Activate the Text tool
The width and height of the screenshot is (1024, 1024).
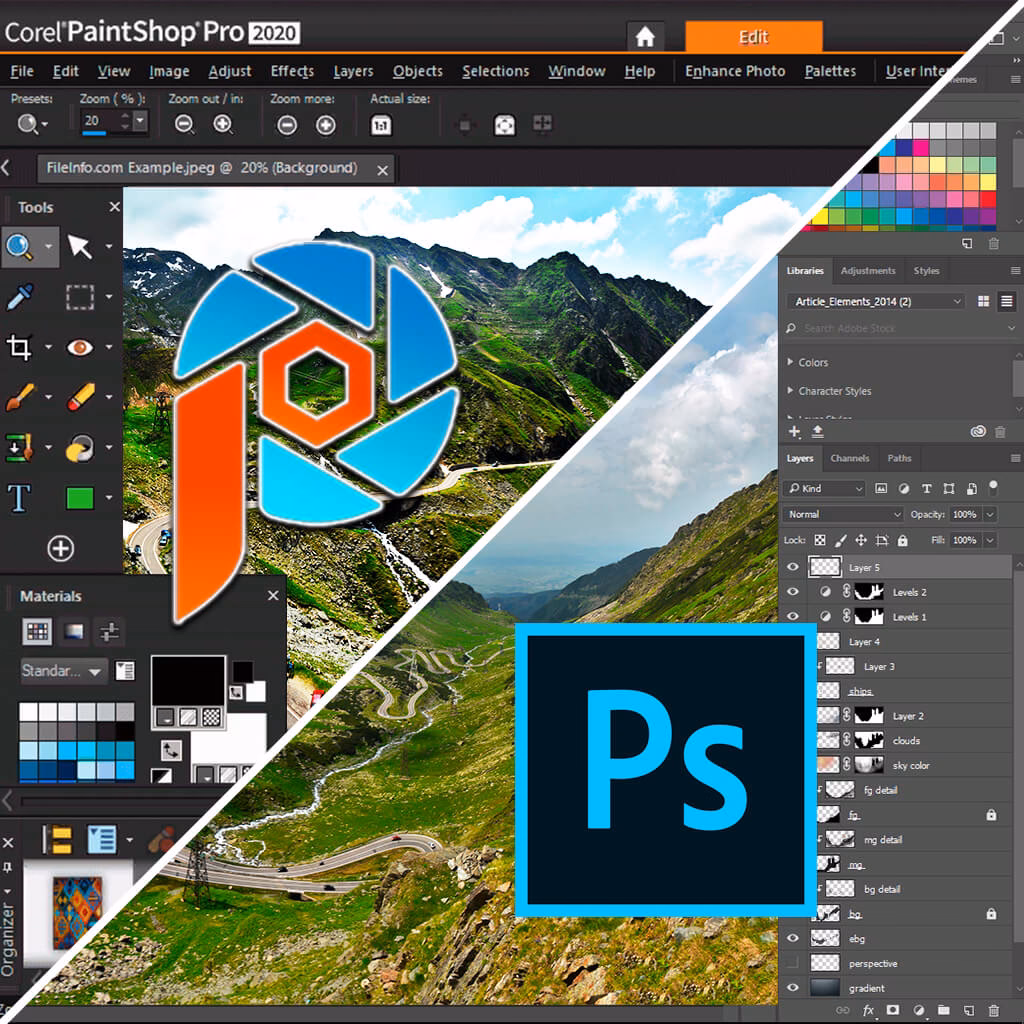(x=18, y=496)
